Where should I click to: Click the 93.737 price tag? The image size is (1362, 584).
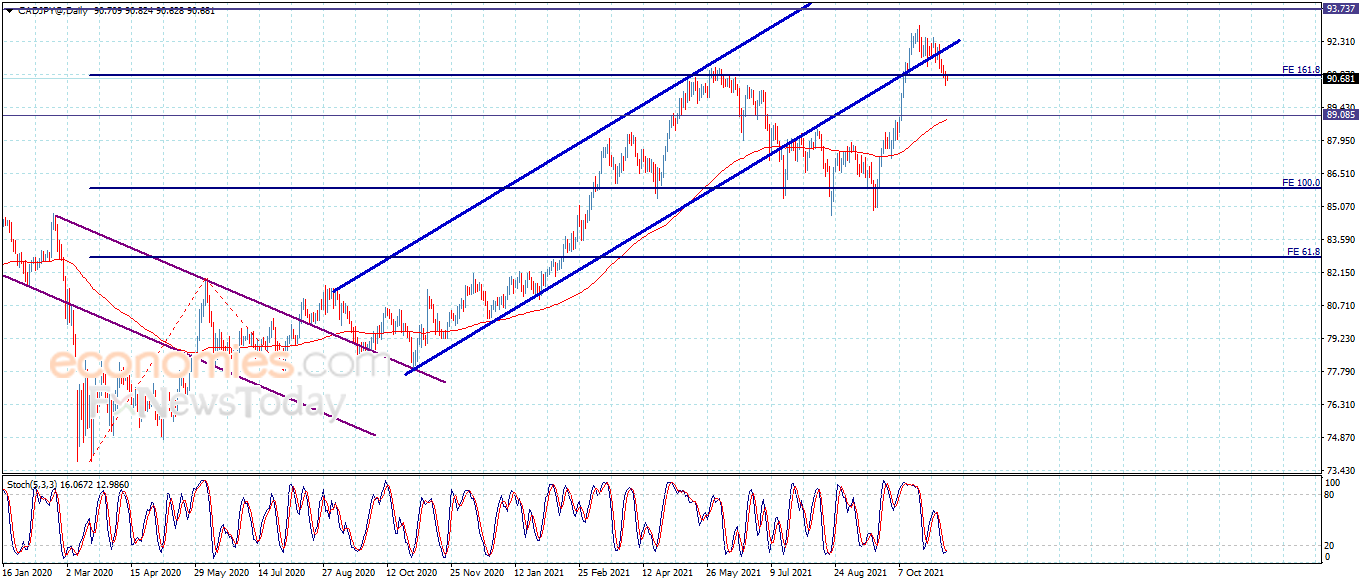(1340, 8)
